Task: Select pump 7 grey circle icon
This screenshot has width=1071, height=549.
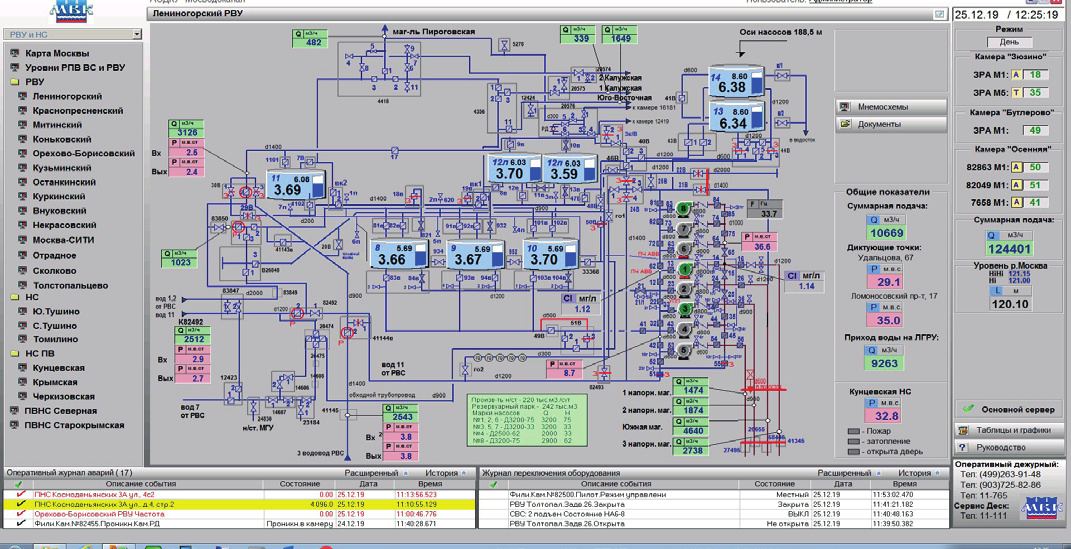Action: click(684, 229)
